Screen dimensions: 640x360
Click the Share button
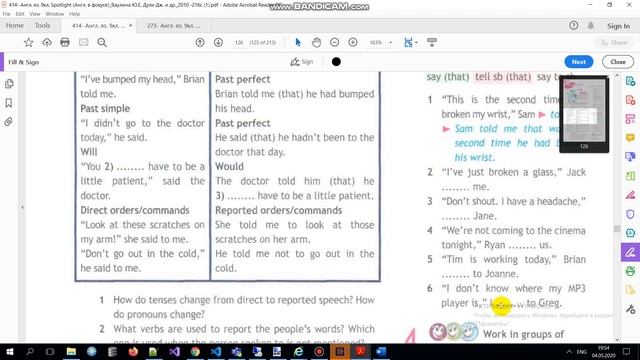(x=614, y=42)
